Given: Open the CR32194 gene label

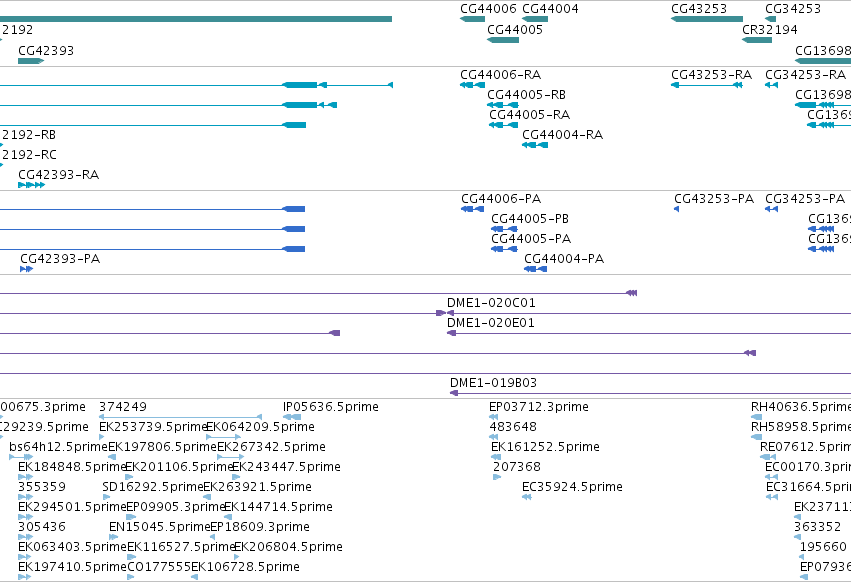Looking at the screenshot, I should [x=770, y=29].
